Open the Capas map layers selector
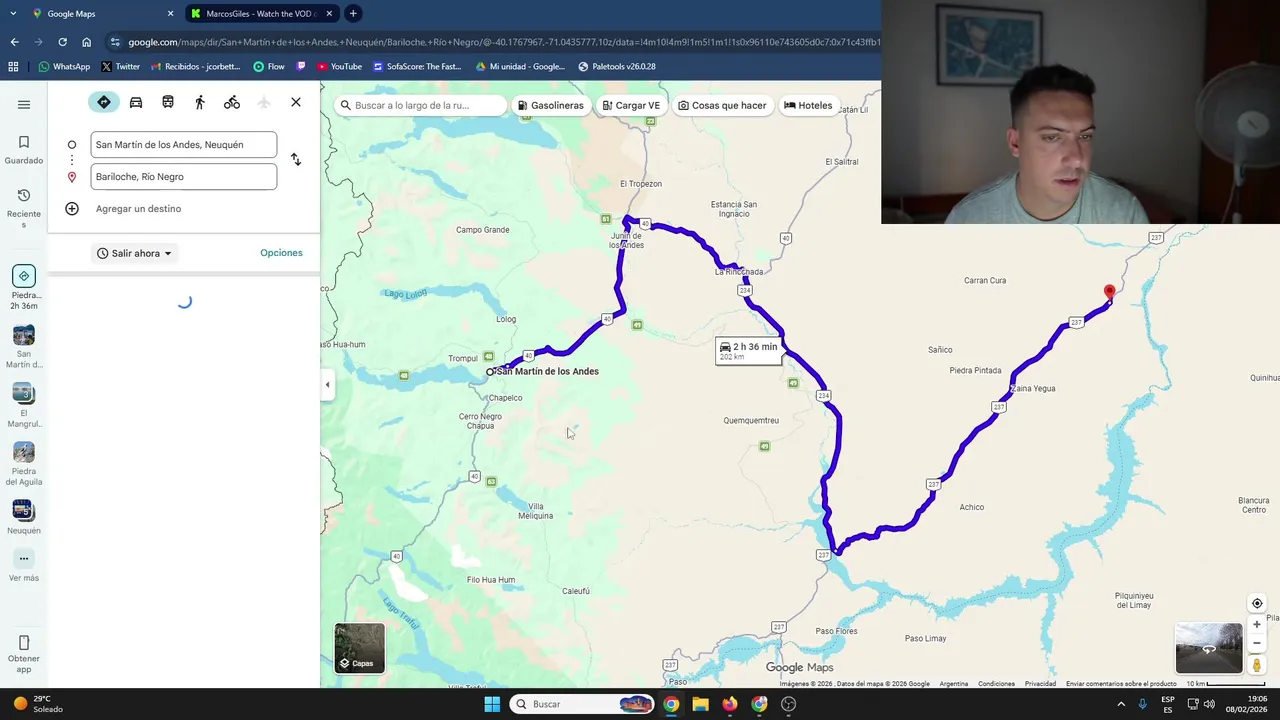 click(359, 648)
